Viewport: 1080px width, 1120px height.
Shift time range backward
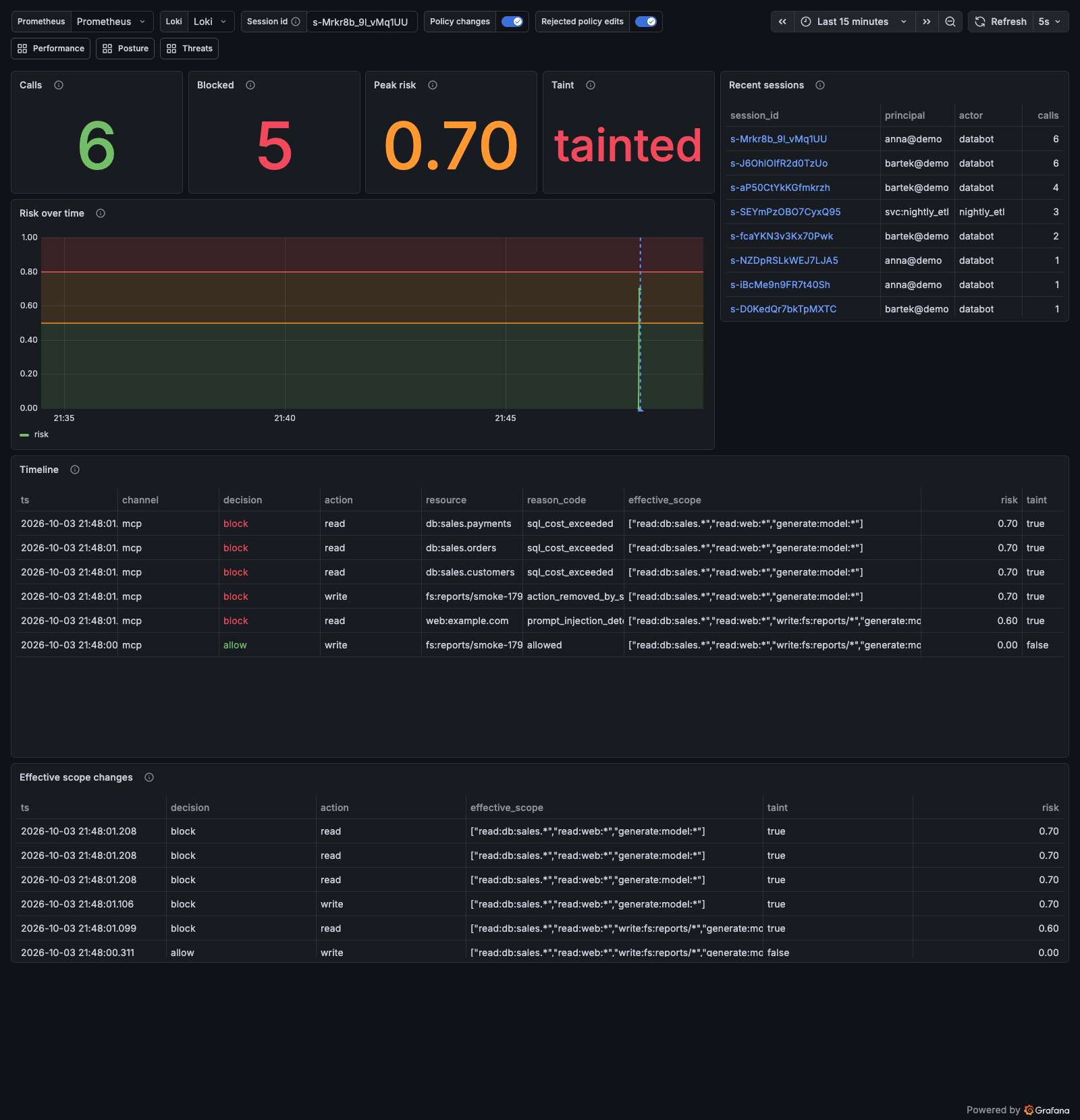(782, 22)
